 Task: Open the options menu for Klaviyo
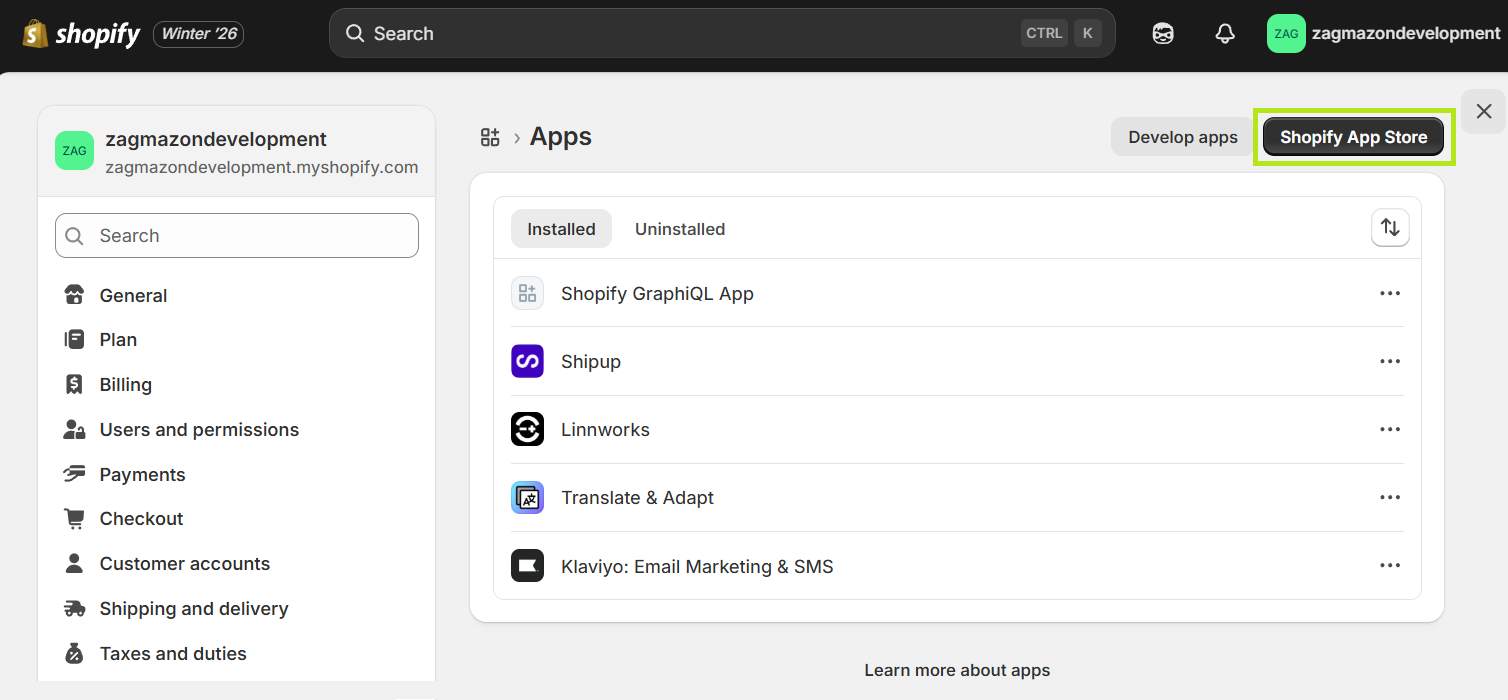1390,565
